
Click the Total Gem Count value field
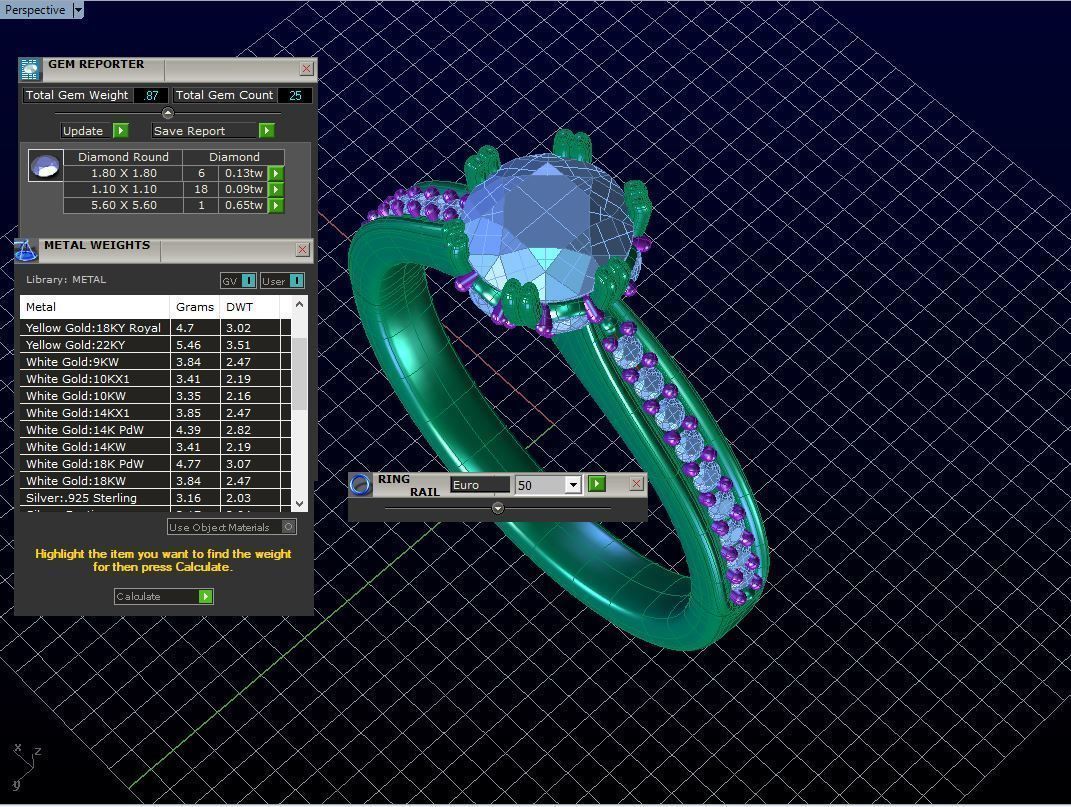tap(295, 96)
